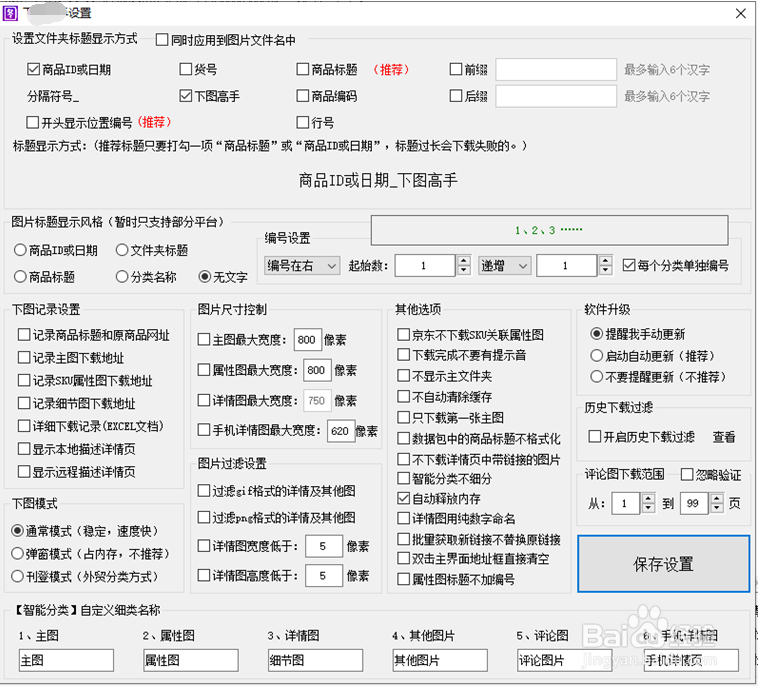Click the purple app icon in title bar

coord(10,13)
